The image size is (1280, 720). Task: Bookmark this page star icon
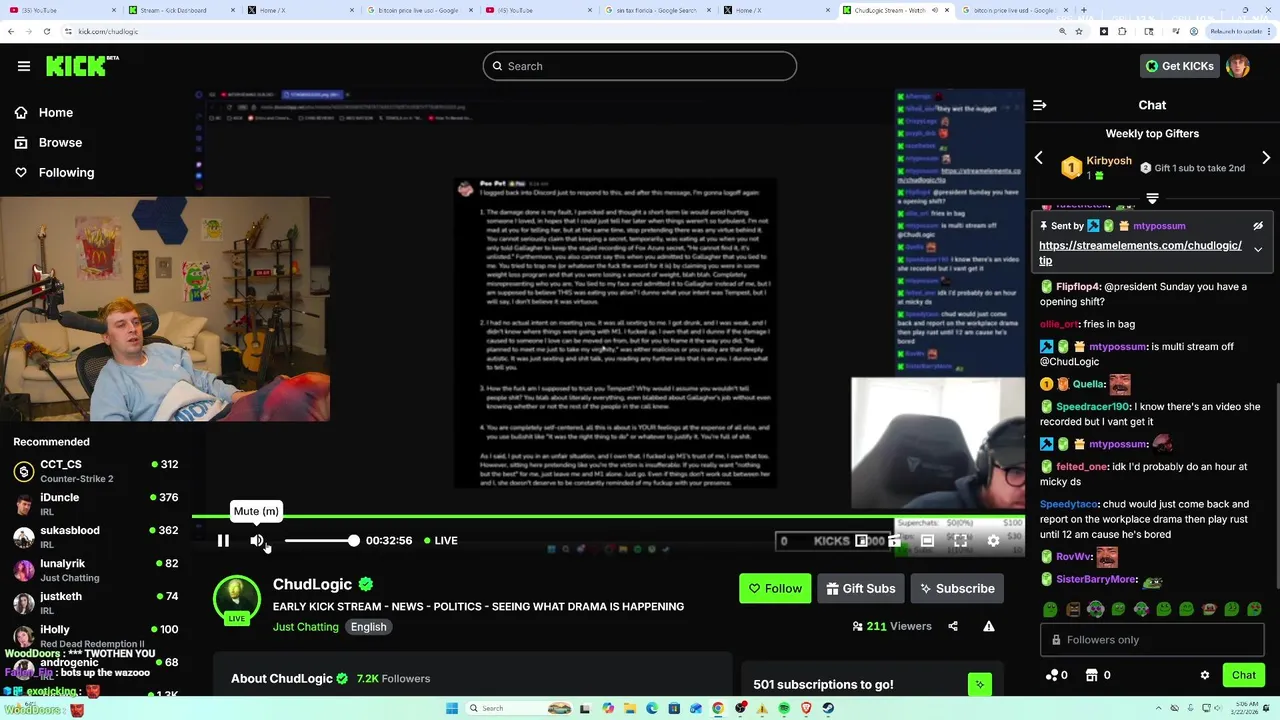(x=1079, y=31)
